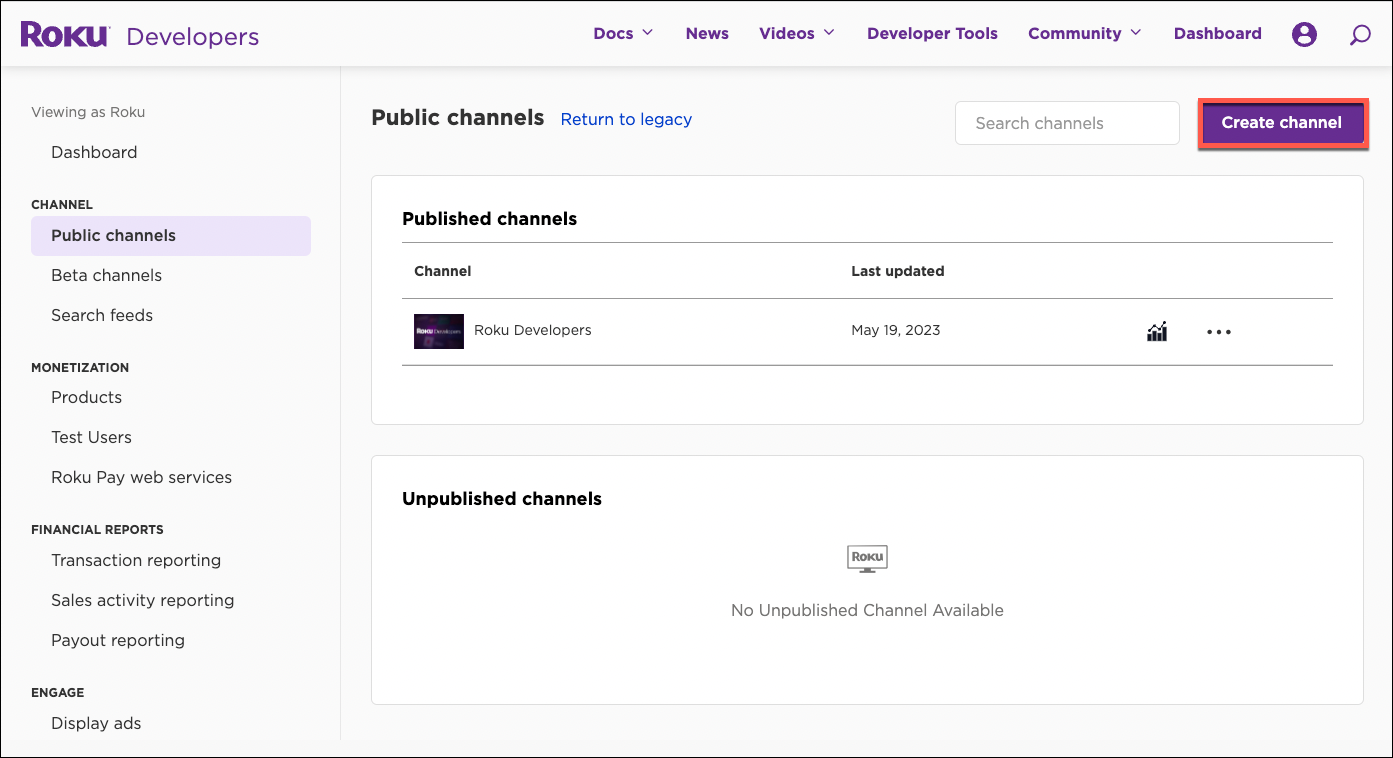The height and width of the screenshot is (758, 1393).
Task: Open the account profile icon
Action: [x=1304, y=33]
